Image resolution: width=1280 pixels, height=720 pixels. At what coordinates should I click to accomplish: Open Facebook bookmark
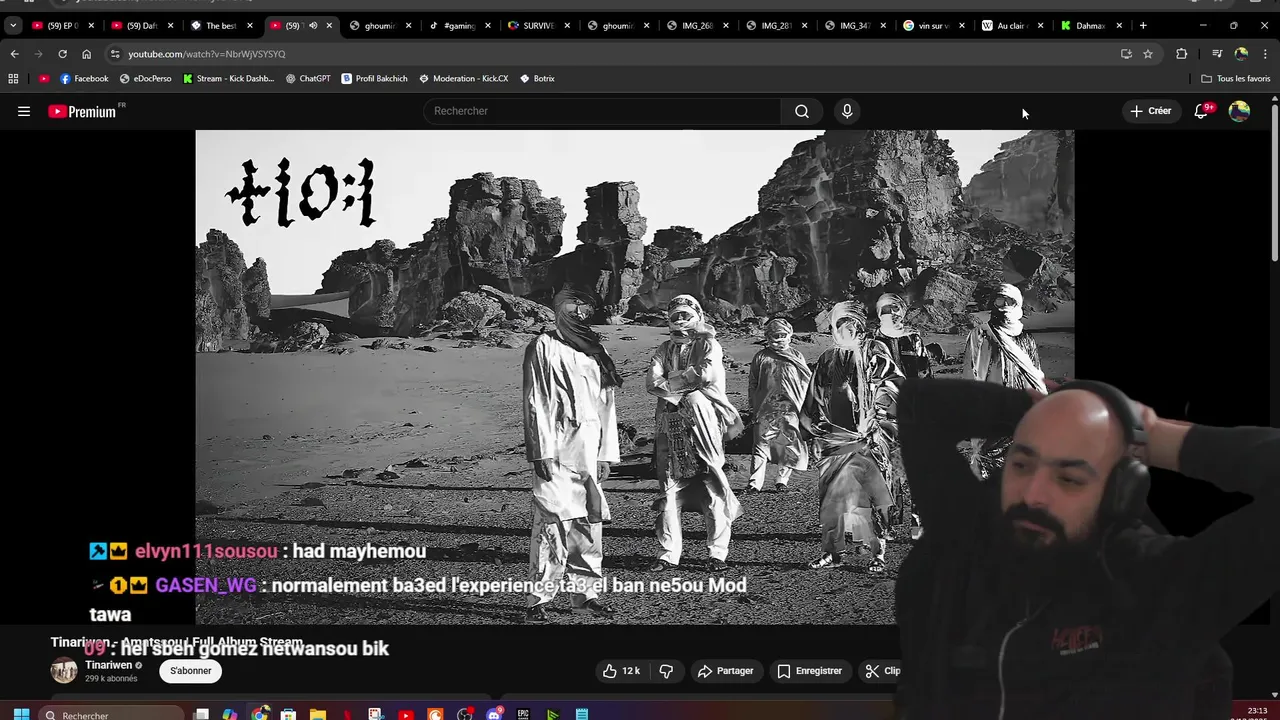84,78
